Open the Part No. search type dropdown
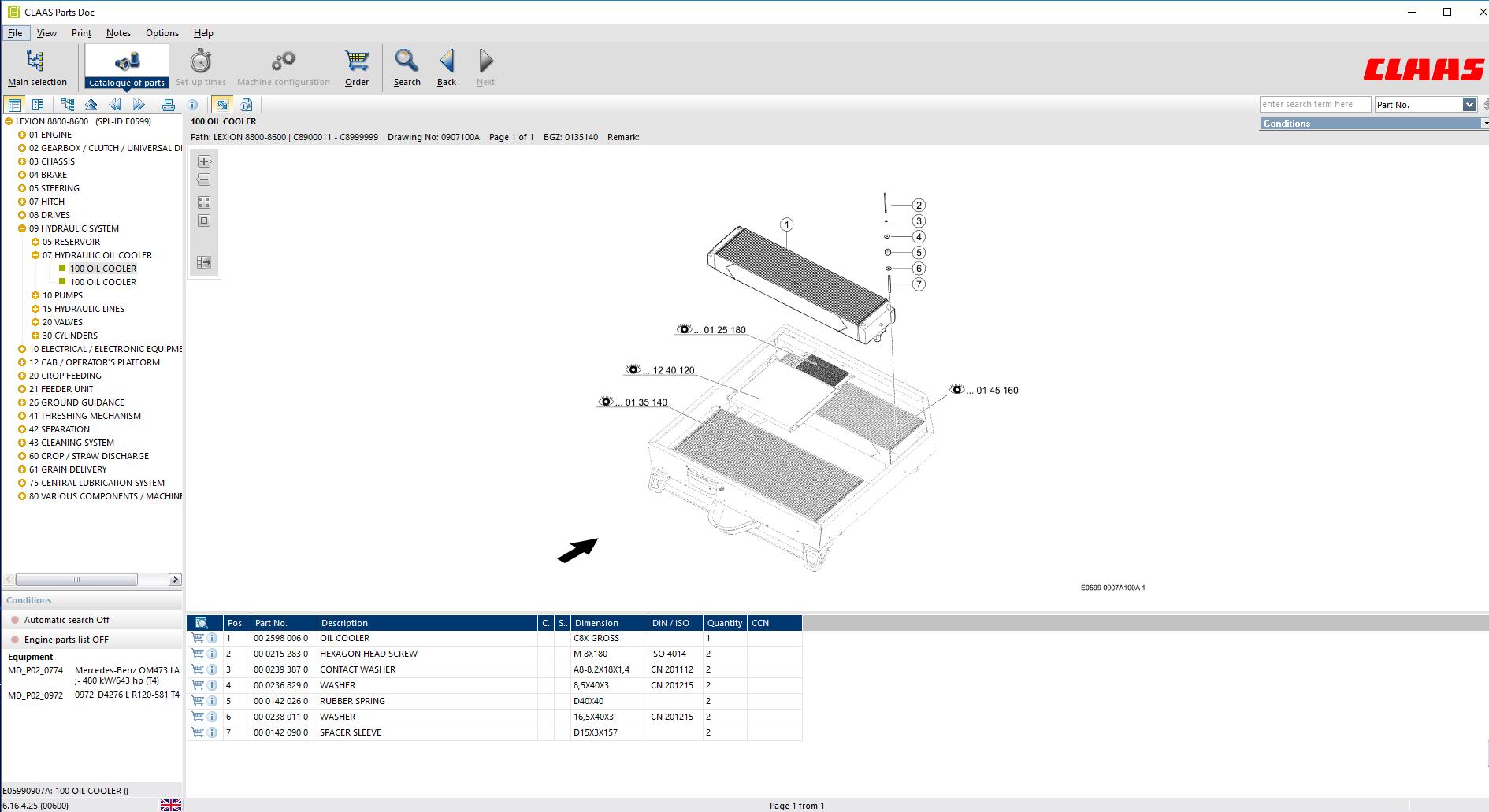This screenshot has height=812, width=1489. pyautogui.click(x=1469, y=105)
